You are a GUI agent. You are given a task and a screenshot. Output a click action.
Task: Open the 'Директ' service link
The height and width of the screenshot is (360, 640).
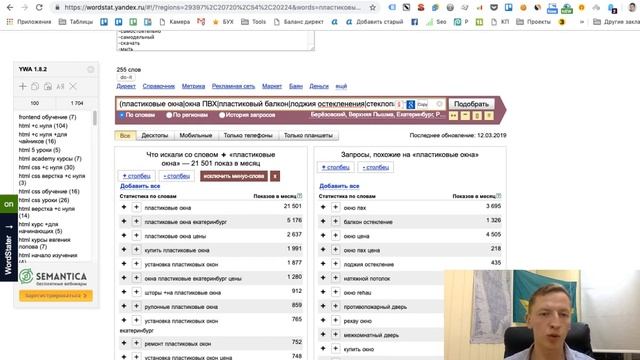(x=126, y=86)
